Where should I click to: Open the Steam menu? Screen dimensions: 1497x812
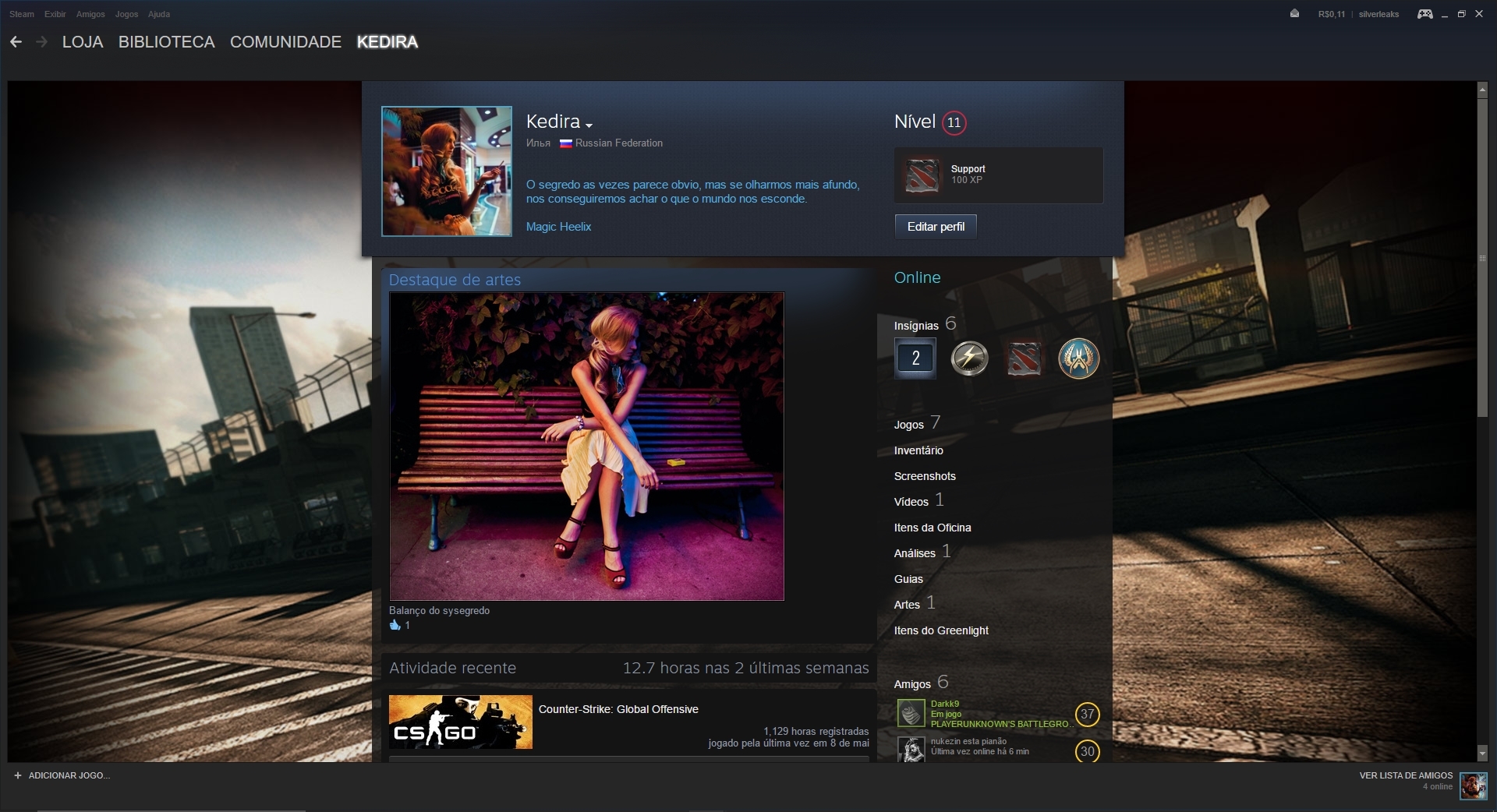(22, 14)
